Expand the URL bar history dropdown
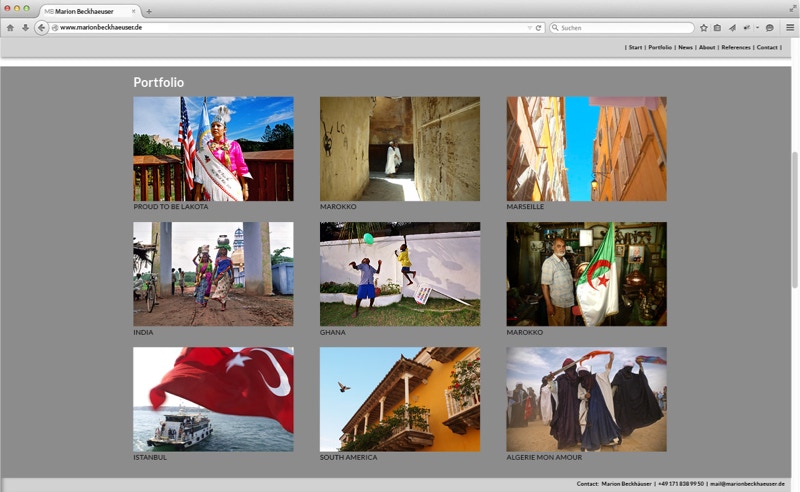This screenshot has height=492, width=800. coord(529,28)
